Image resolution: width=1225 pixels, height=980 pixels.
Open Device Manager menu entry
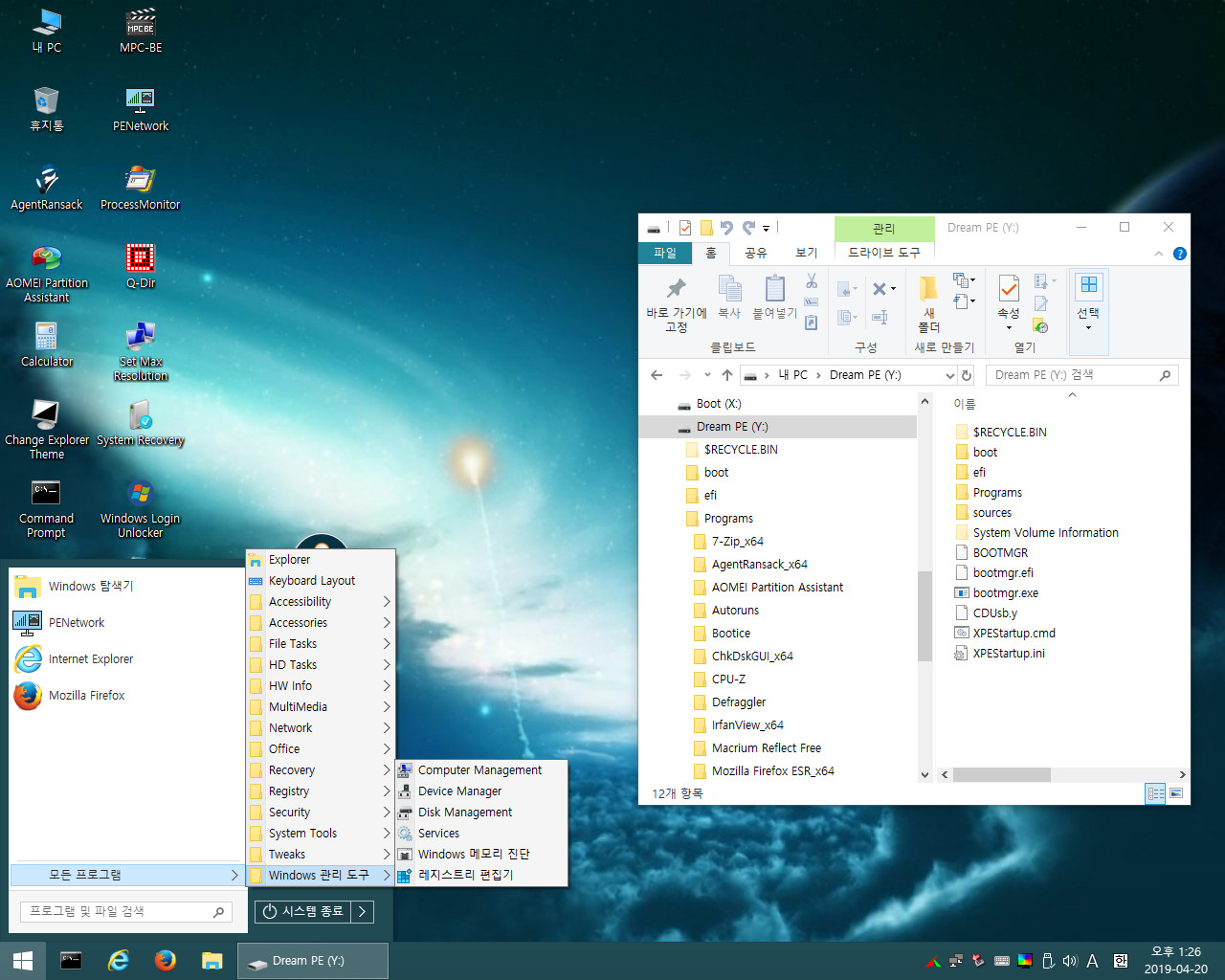click(481, 791)
